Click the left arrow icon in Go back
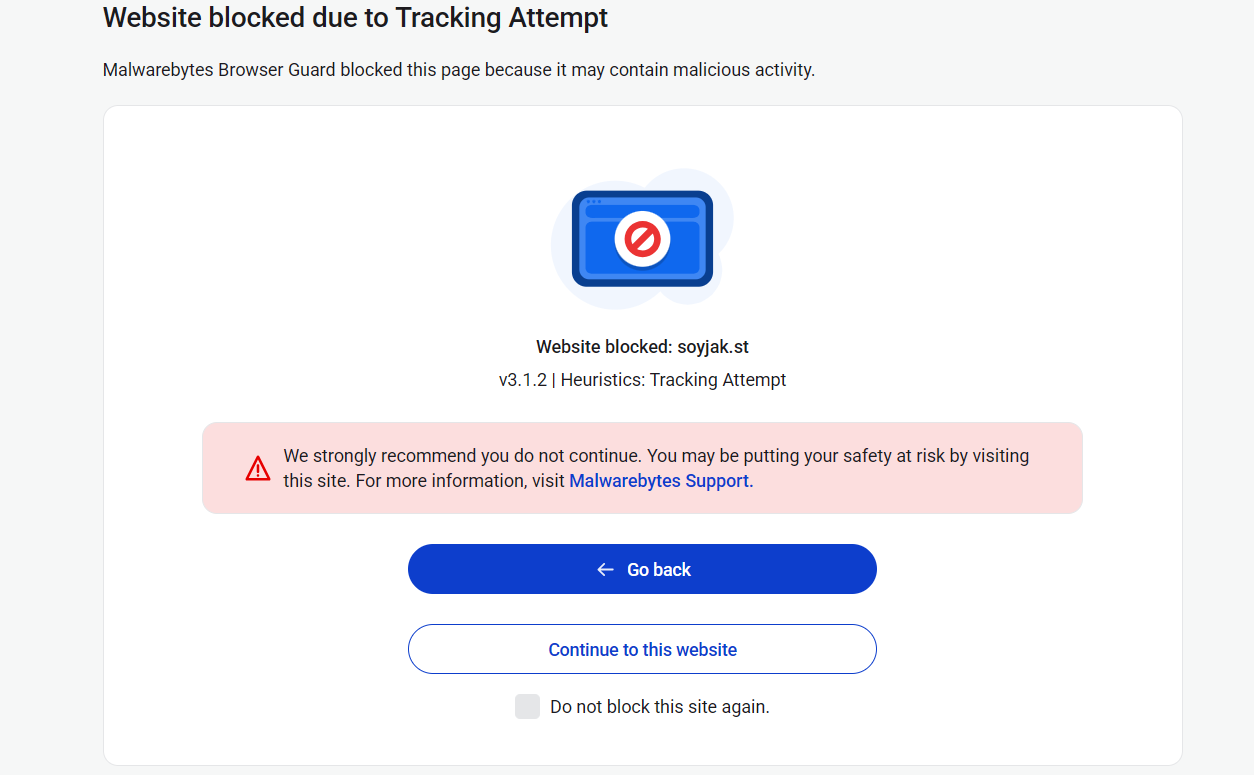Viewport: 1254px width, 775px height. coord(604,569)
